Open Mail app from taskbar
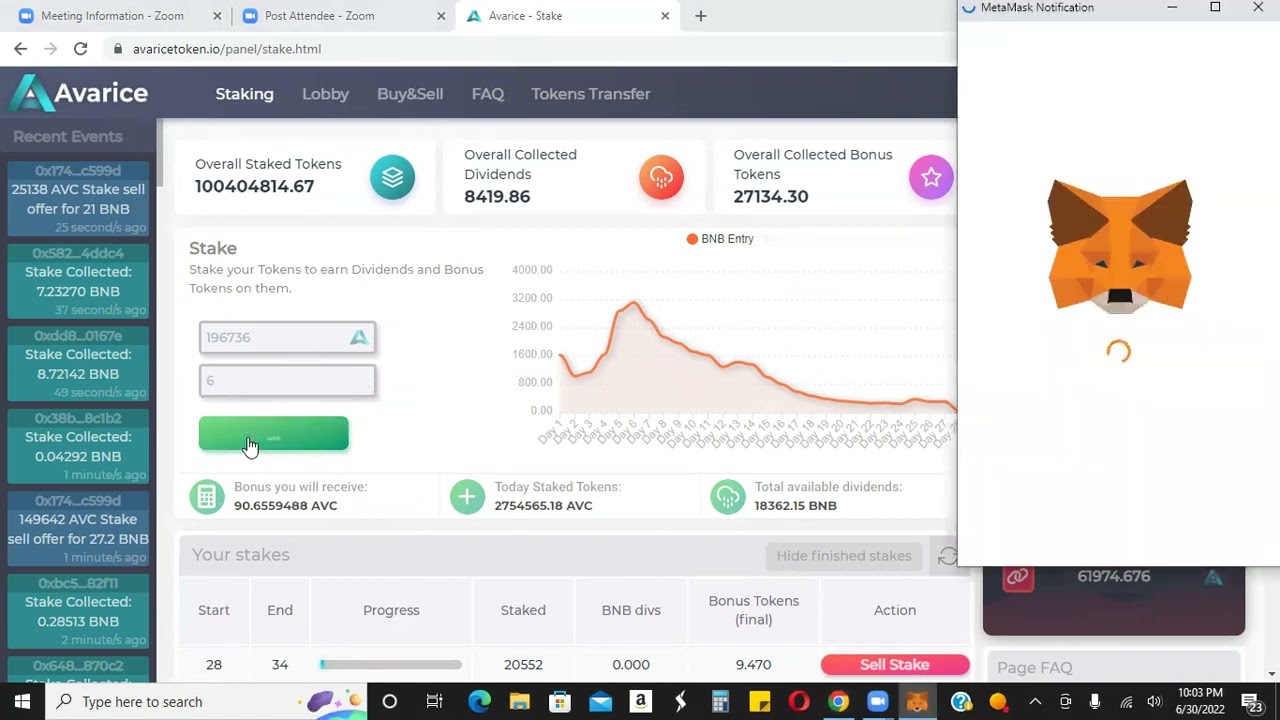Image resolution: width=1280 pixels, height=720 pixels. [600, 701]
